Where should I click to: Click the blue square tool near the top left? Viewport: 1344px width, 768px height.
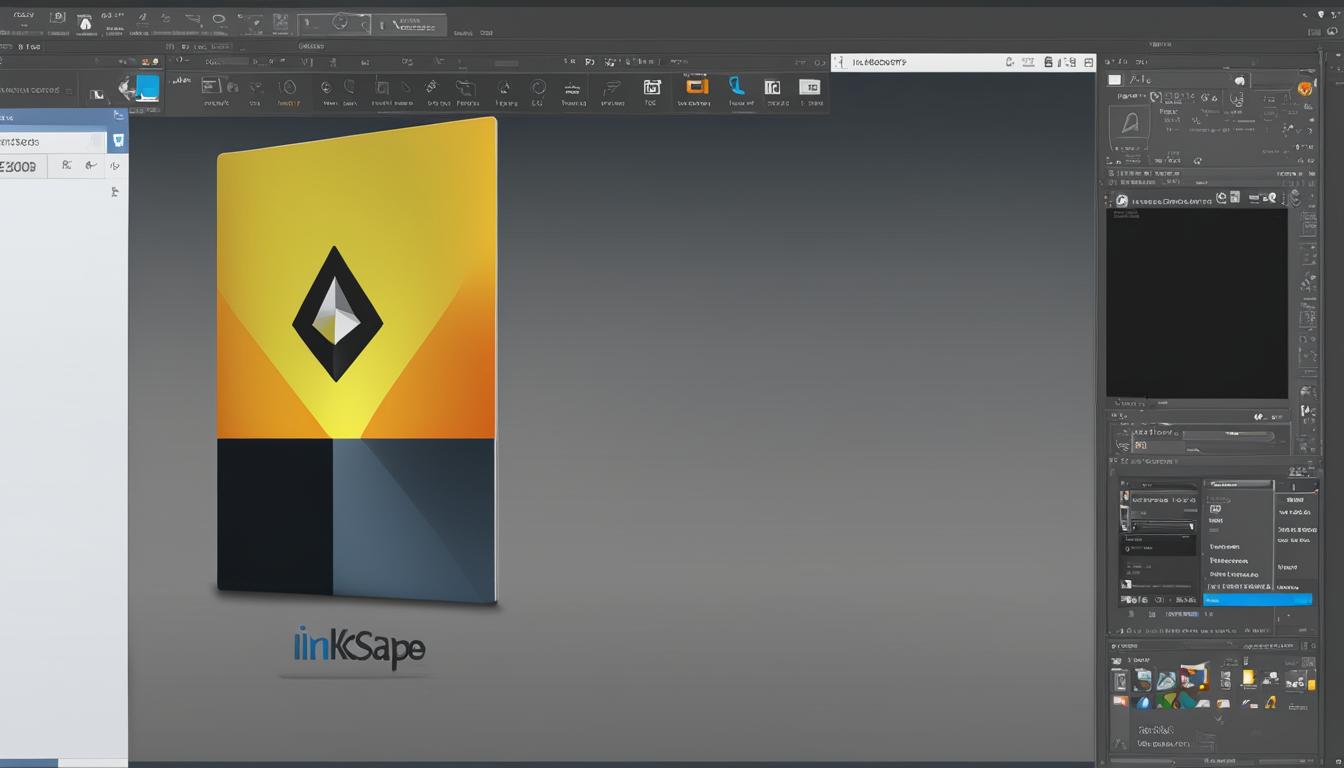pyautogui.click(x=148, y=89)
